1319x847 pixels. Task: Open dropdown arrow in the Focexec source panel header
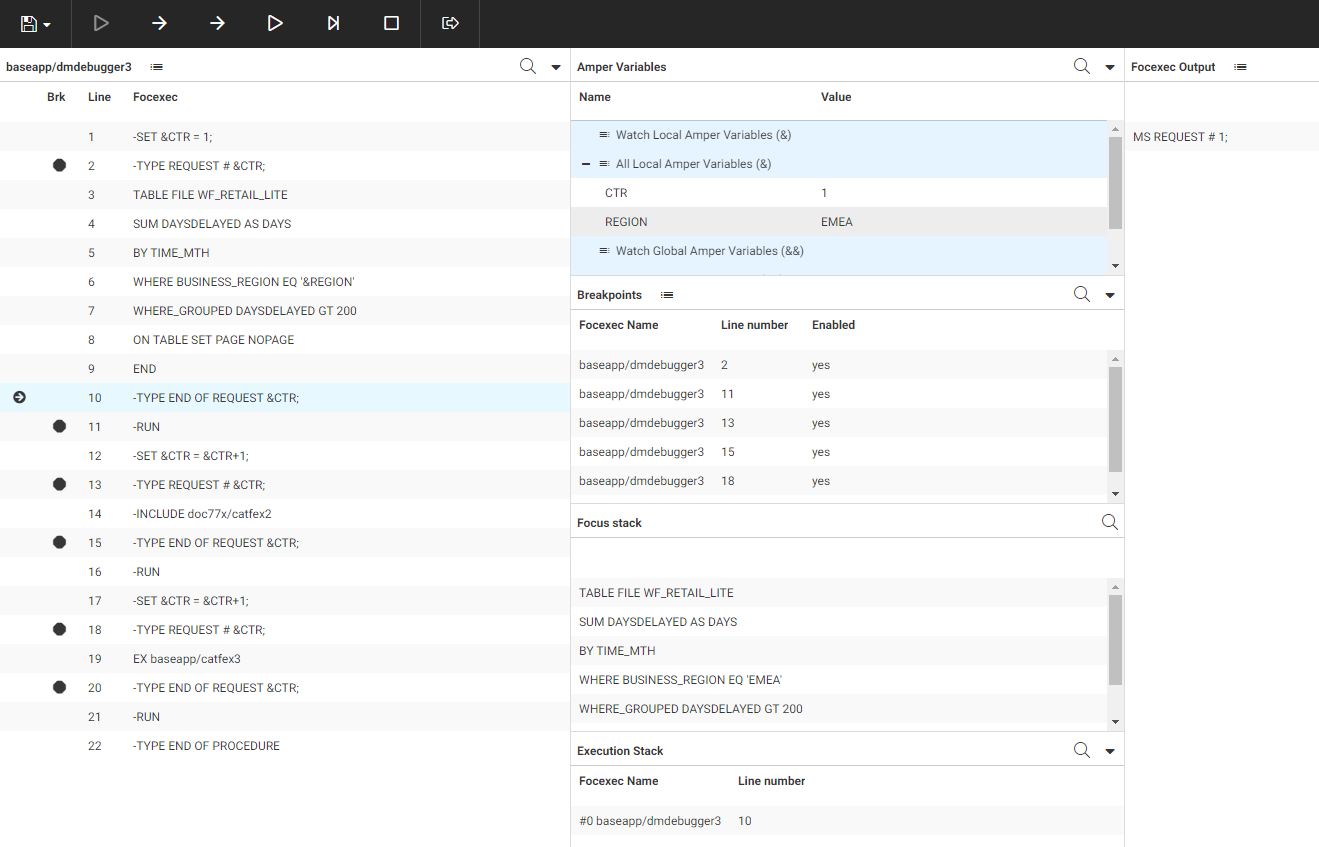point(556,68)
